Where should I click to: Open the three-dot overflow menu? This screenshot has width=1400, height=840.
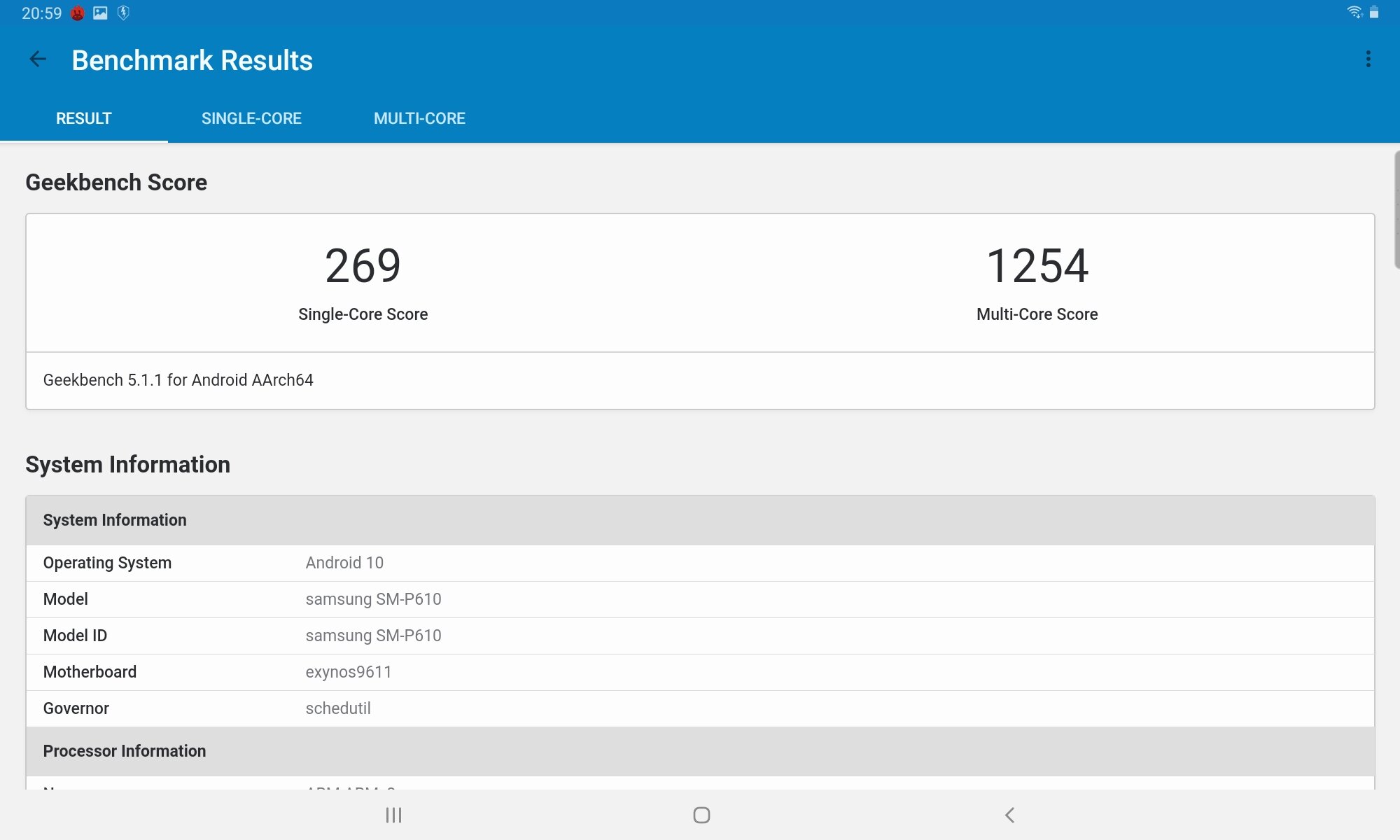point(1368,59)
